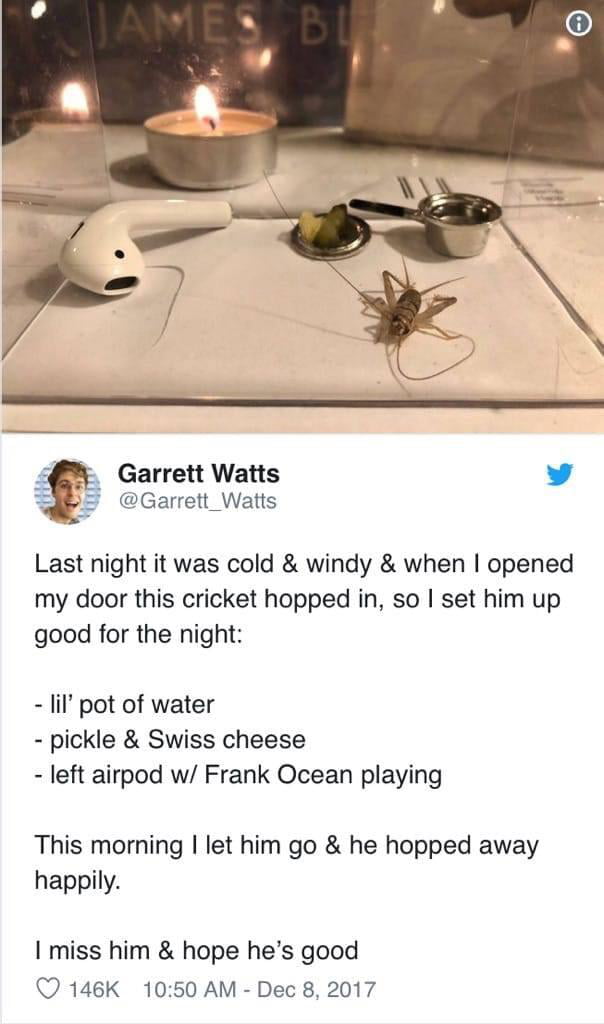Click the 146K likes count

(94, 989)
